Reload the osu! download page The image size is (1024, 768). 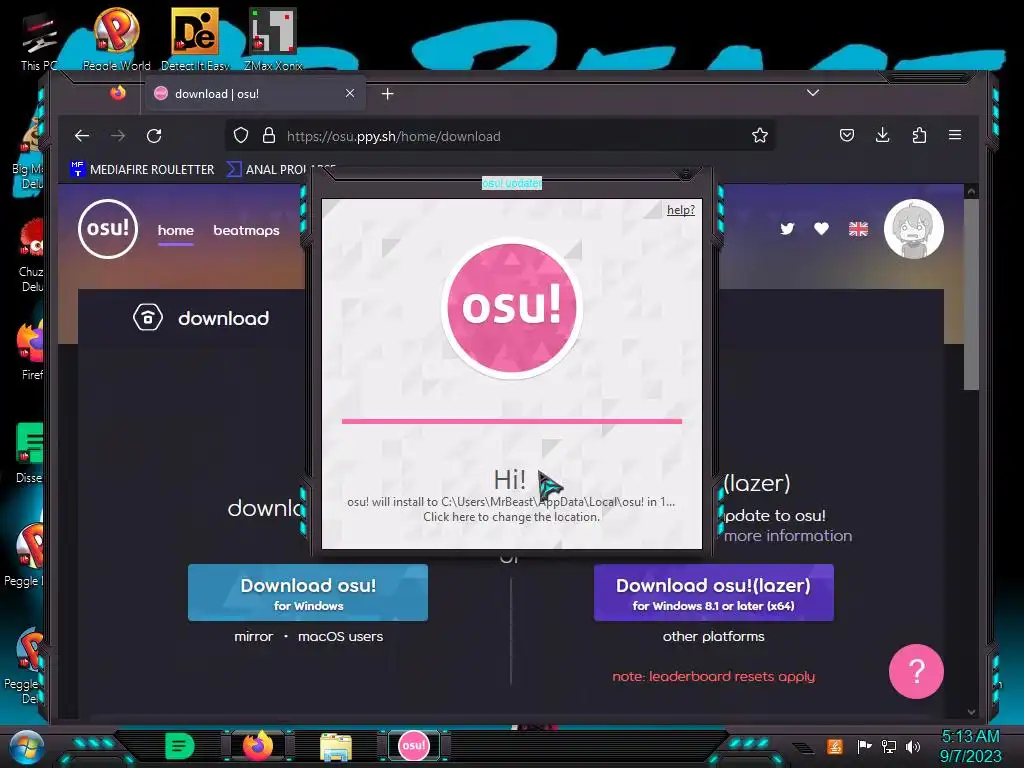click(154, 136)
